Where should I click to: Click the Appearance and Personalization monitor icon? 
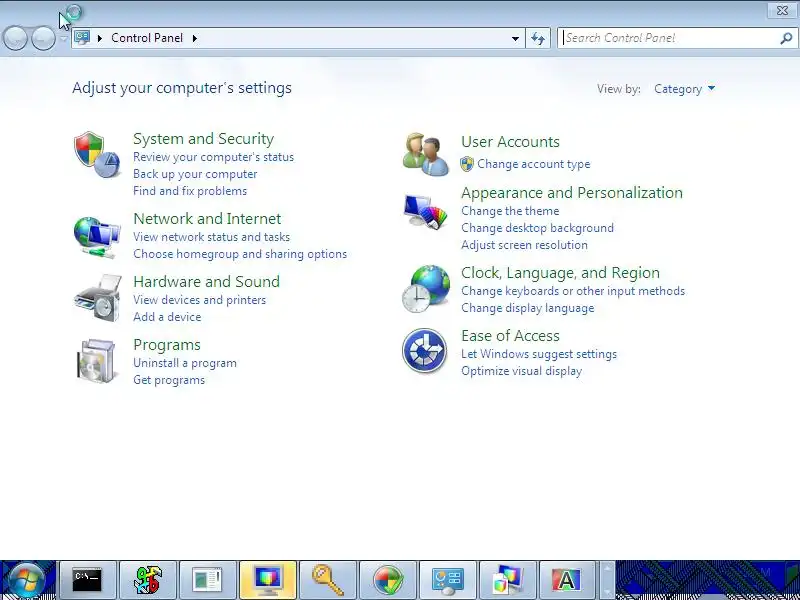425,210
